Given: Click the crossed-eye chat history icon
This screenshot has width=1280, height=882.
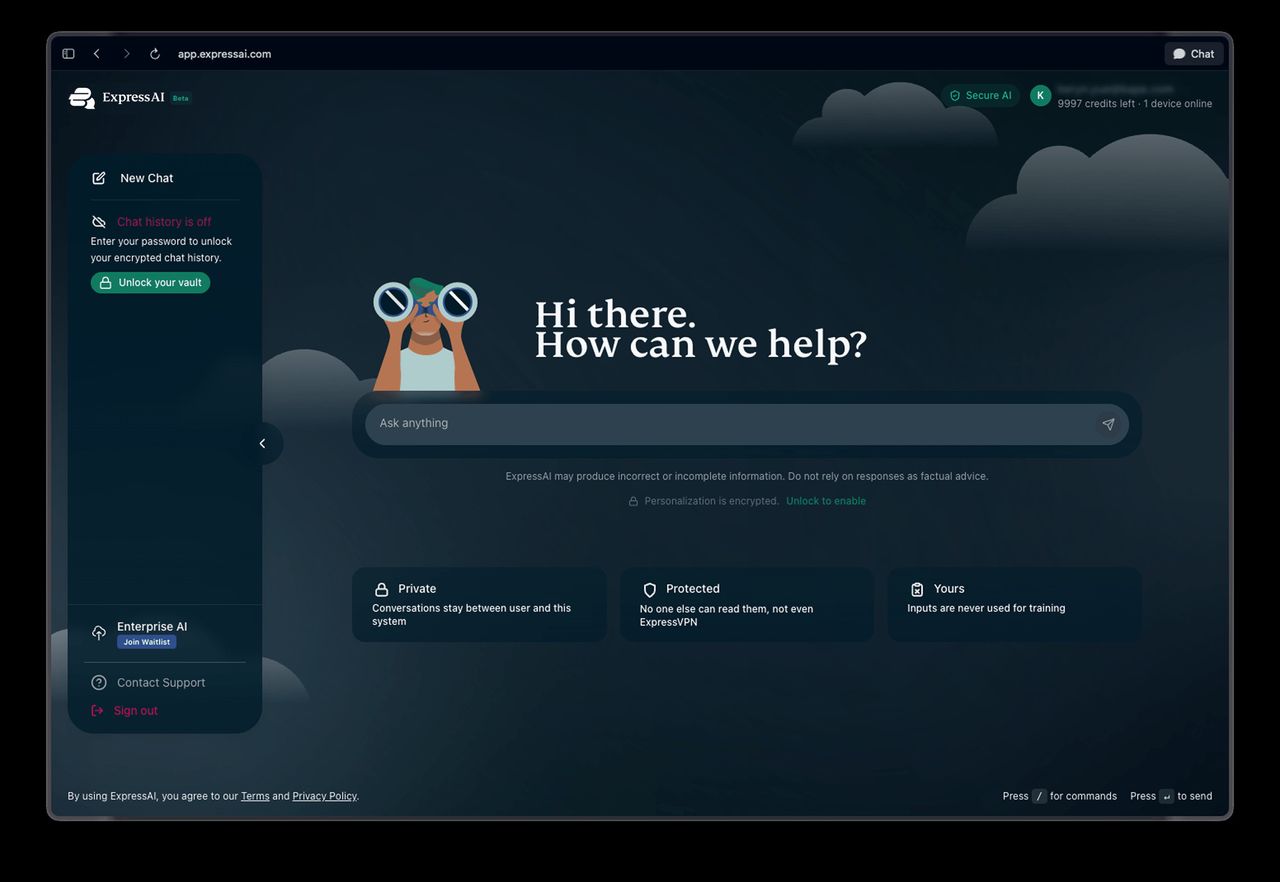Looking at the screenshot, I should coord(99,222).
